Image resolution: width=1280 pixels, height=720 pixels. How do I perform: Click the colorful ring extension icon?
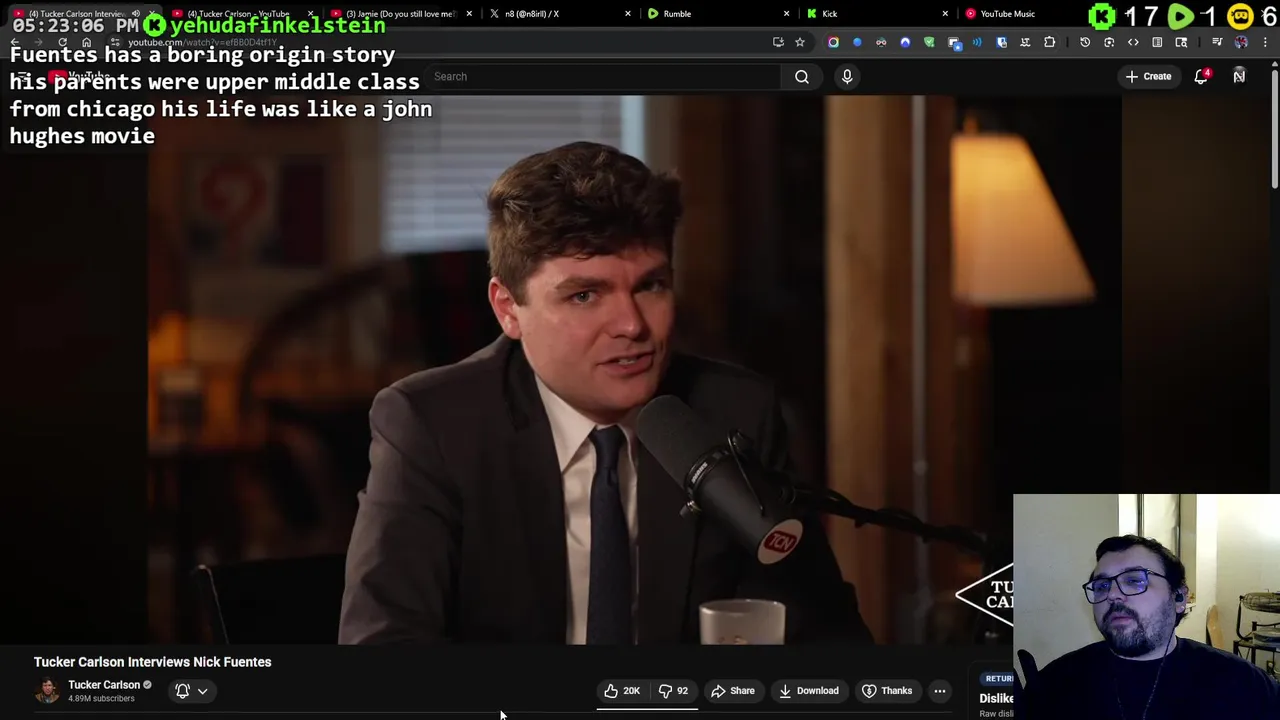coord(833,42)
